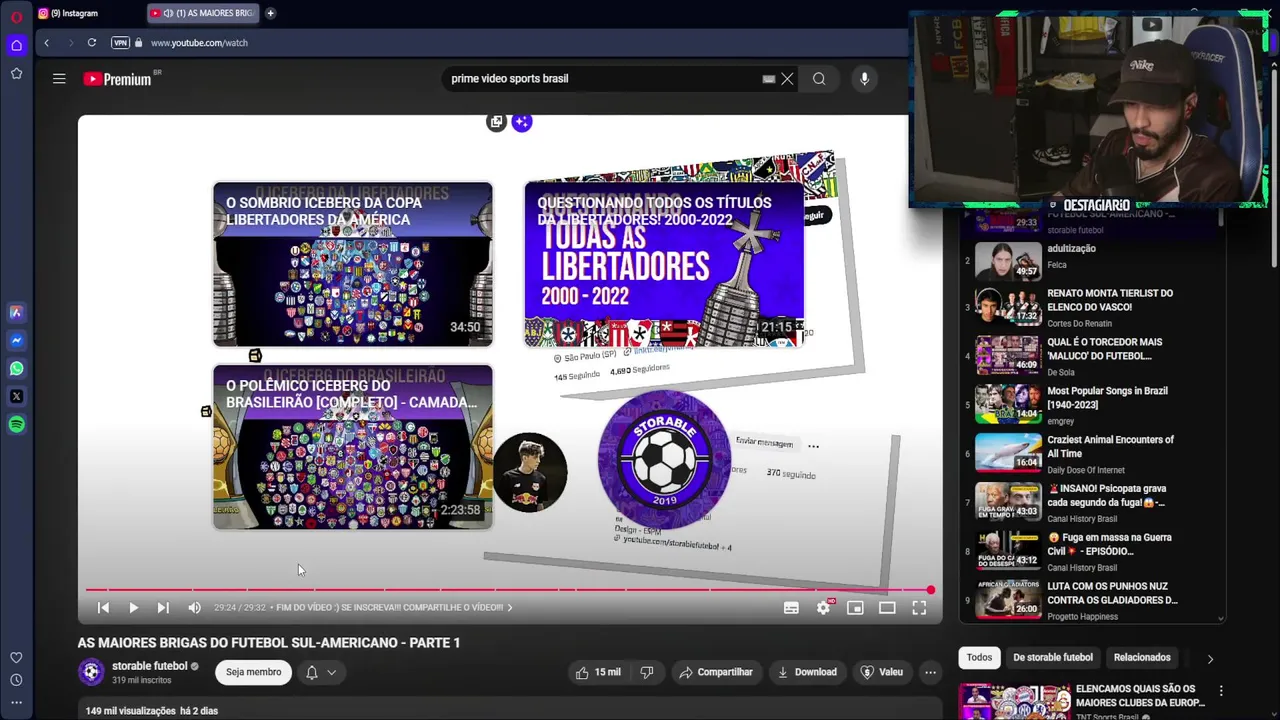Image resolution: width=1280 pixels, height=720 pixels.
Task: Like the video (15 mil)
Action: (x=598, y=672)
